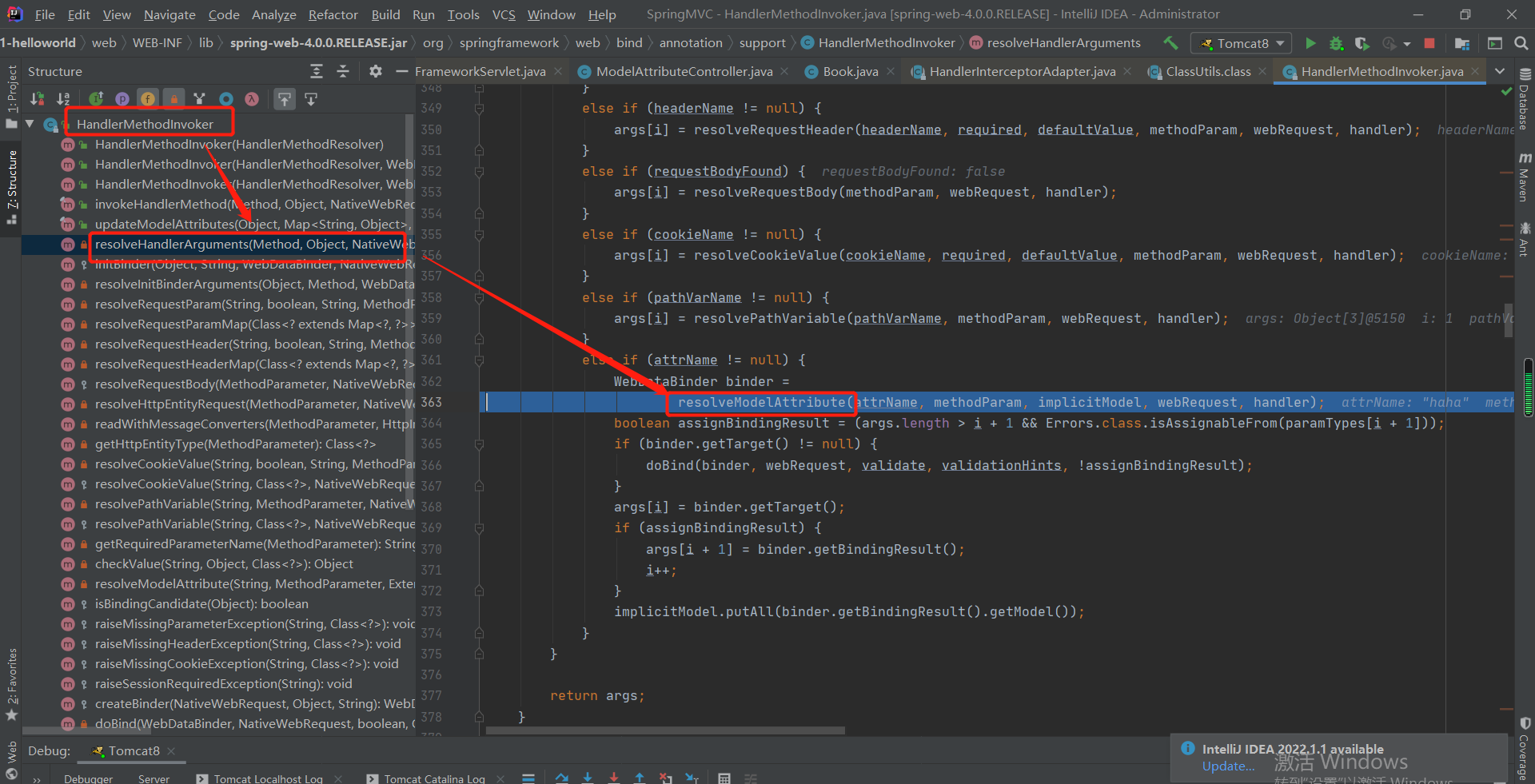Switch to ModelAttributeController.java tab
Image resolution: width=1535 pixels, height=784 pixels.
click(x=684, y=71)
